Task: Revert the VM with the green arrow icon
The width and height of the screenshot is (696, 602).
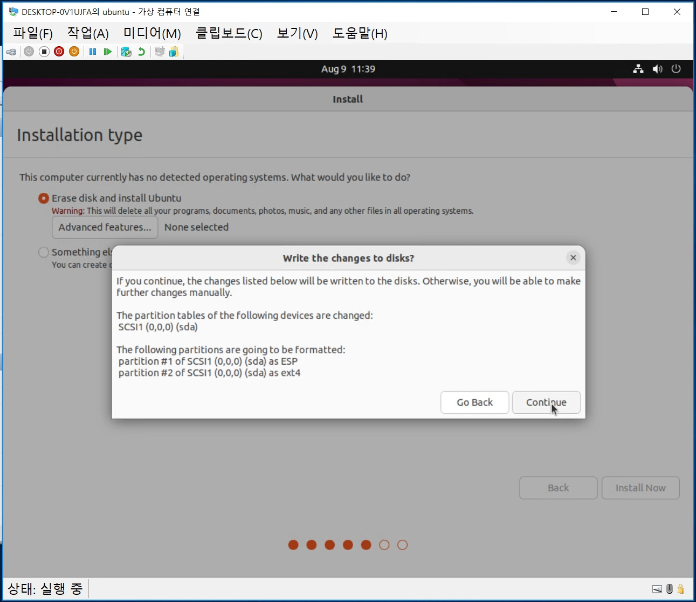Action: tap(141, 51)
